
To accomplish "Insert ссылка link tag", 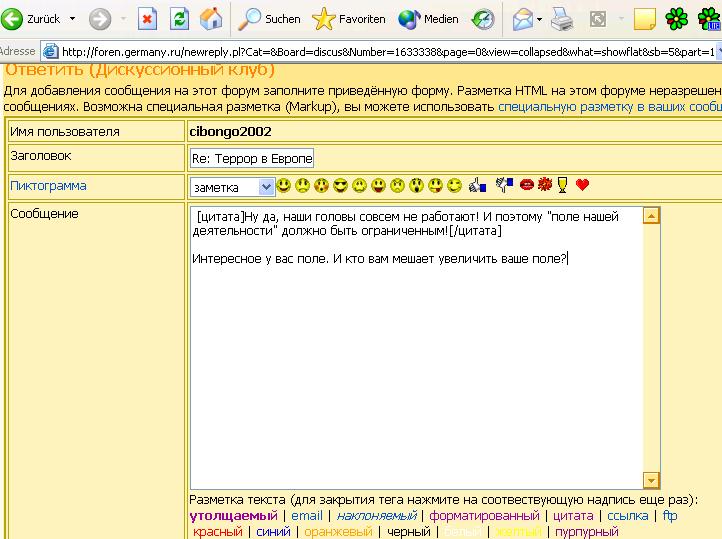I will 628,516.
